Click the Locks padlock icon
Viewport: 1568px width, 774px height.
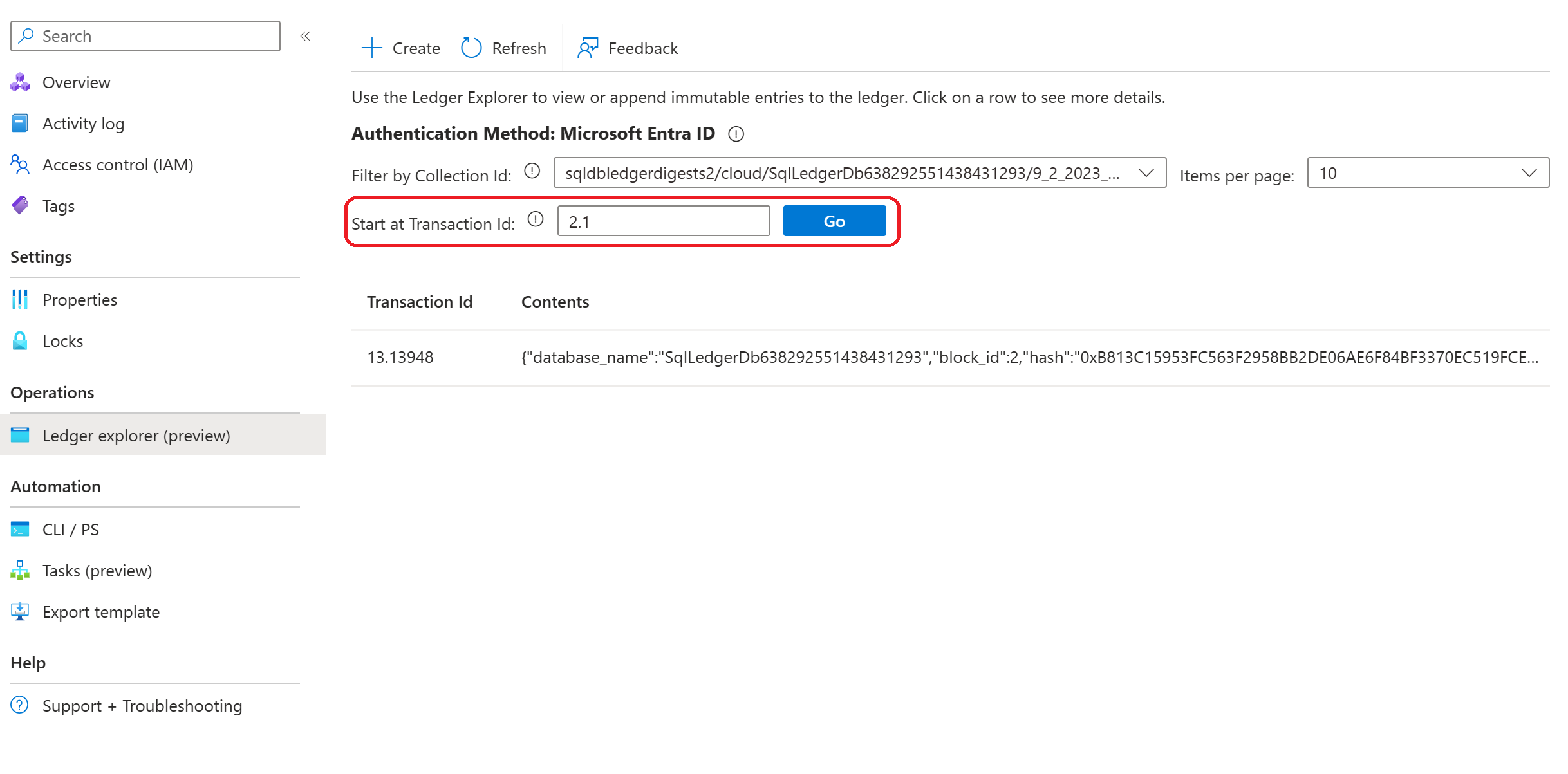(20, 341)
